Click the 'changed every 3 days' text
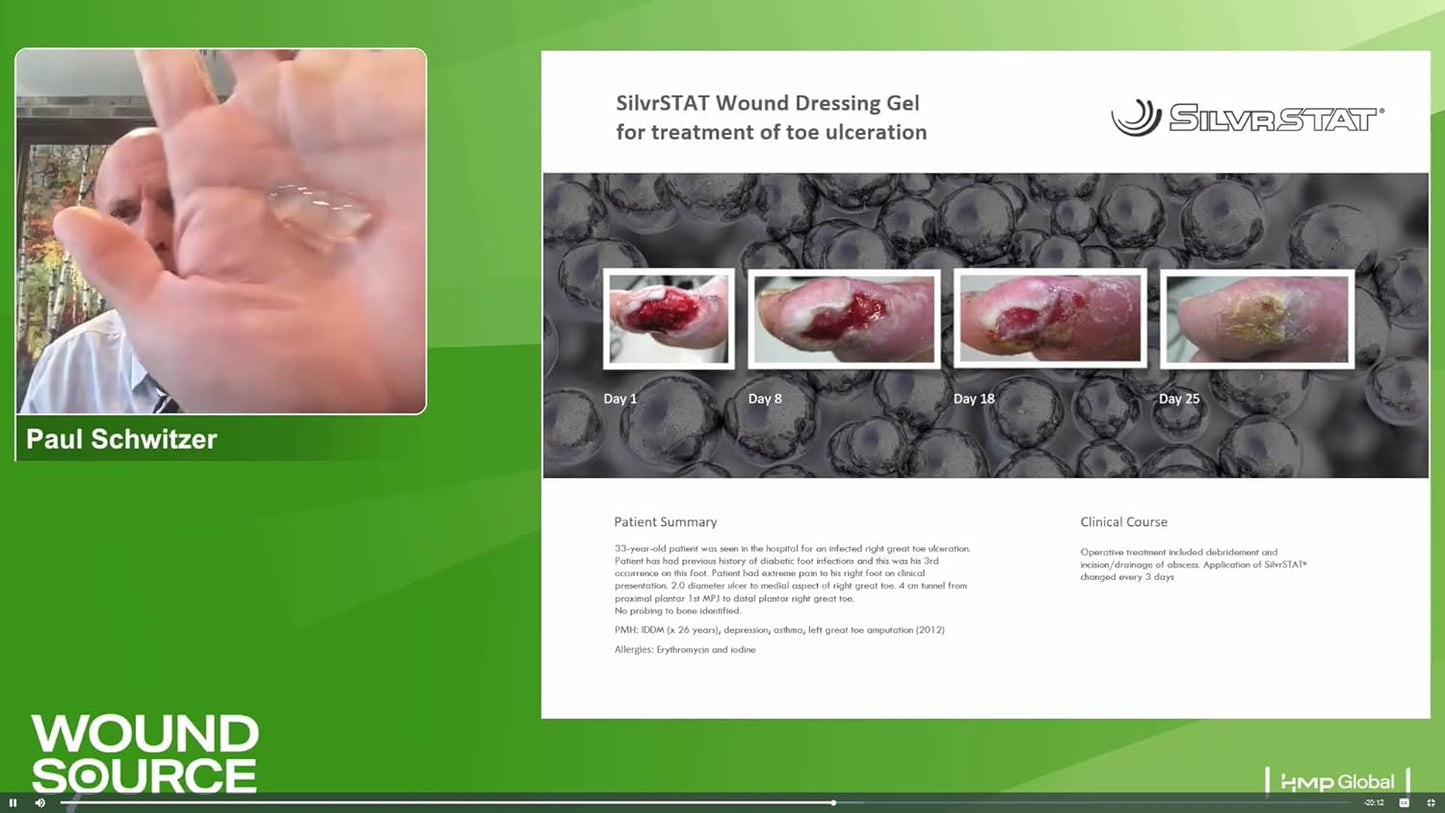 tap(1127, 578)
